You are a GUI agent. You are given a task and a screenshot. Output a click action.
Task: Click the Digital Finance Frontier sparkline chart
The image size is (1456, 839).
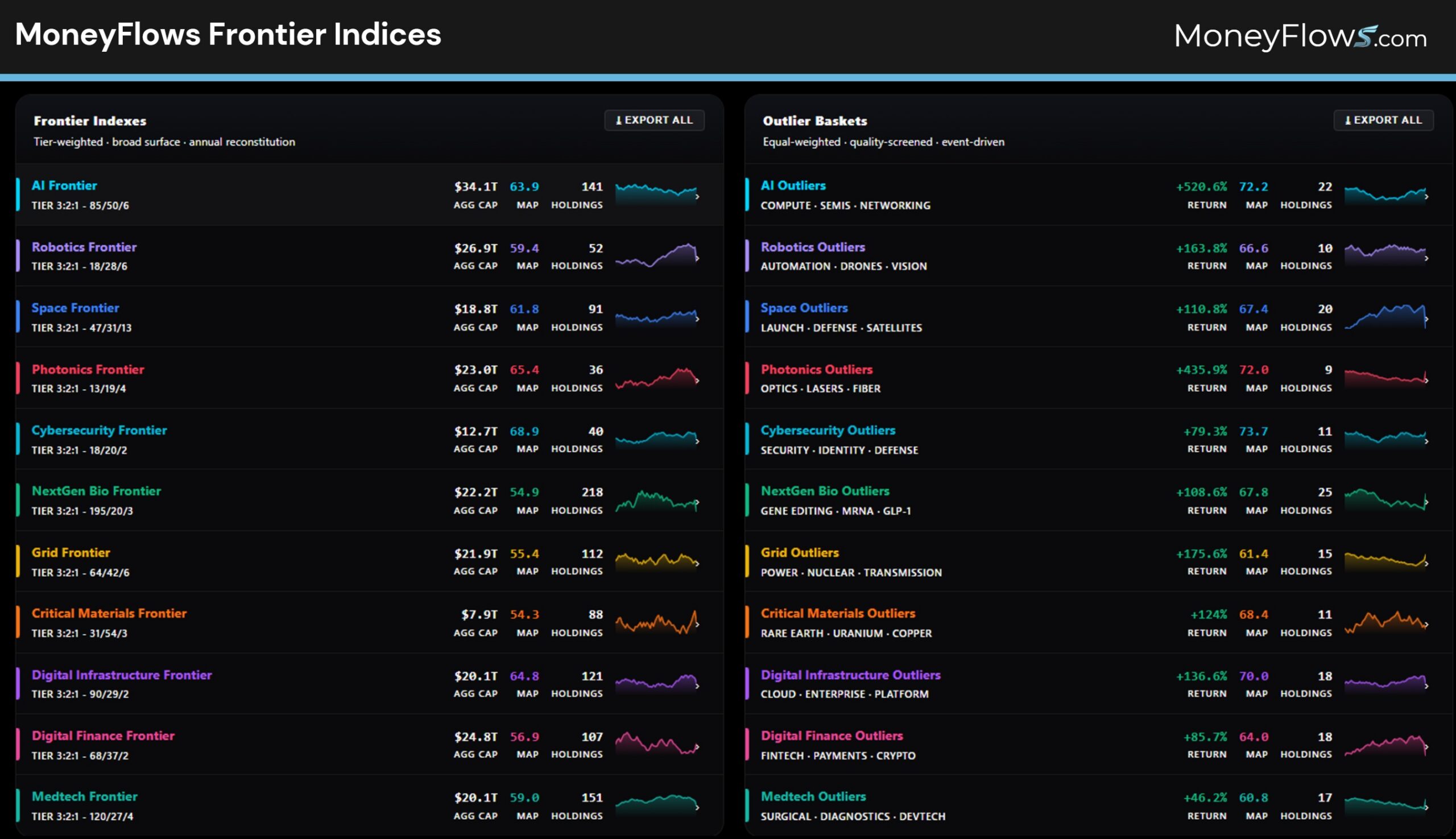657,745
